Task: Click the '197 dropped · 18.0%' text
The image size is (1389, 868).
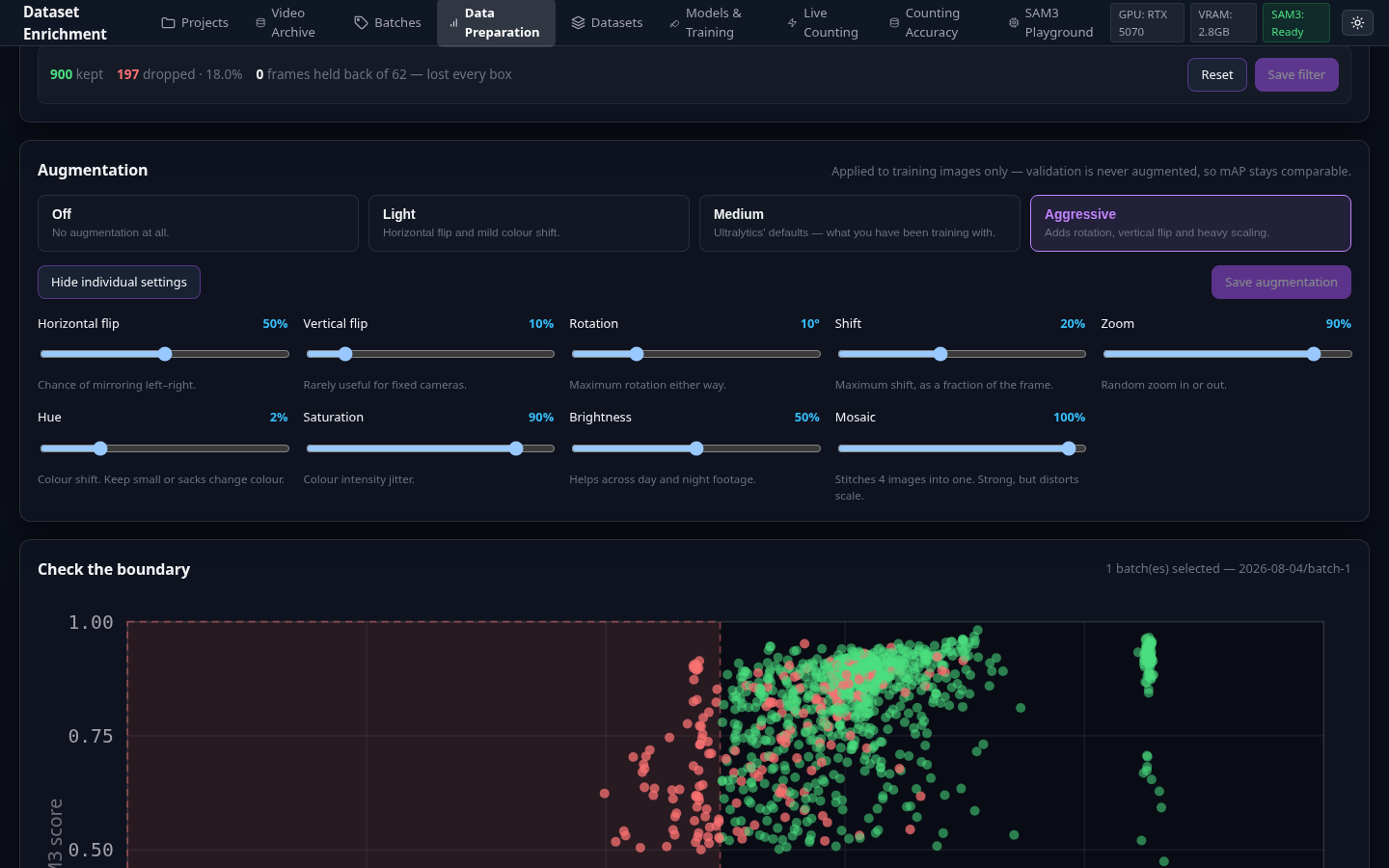Action: point(179,74)
